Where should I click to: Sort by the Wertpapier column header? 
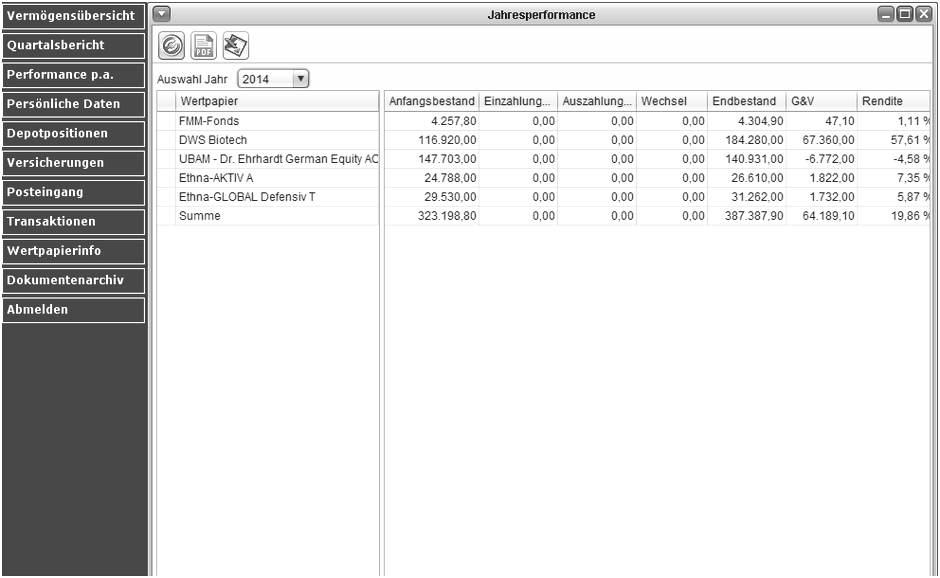277,101
